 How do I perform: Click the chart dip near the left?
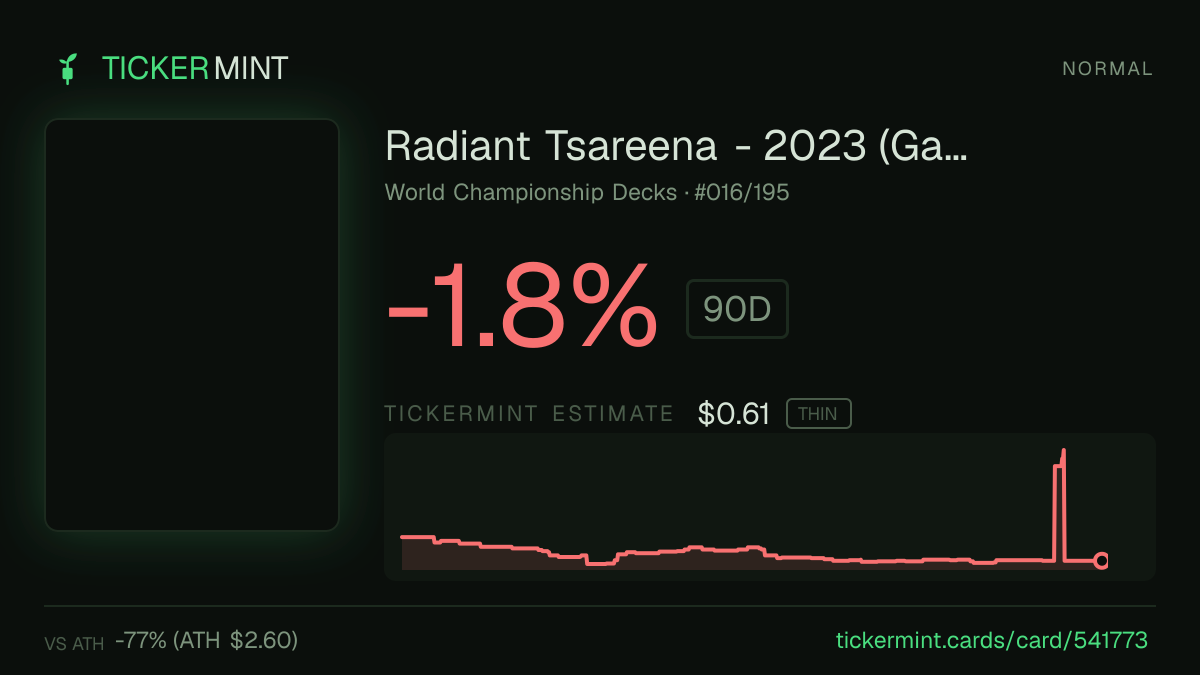pyautogui.click(x=600, y=563)
